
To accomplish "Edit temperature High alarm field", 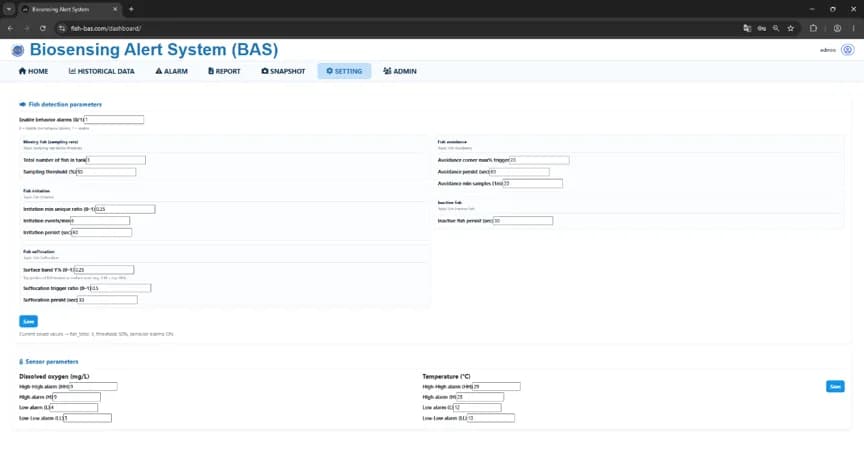I will click(479, 397).
